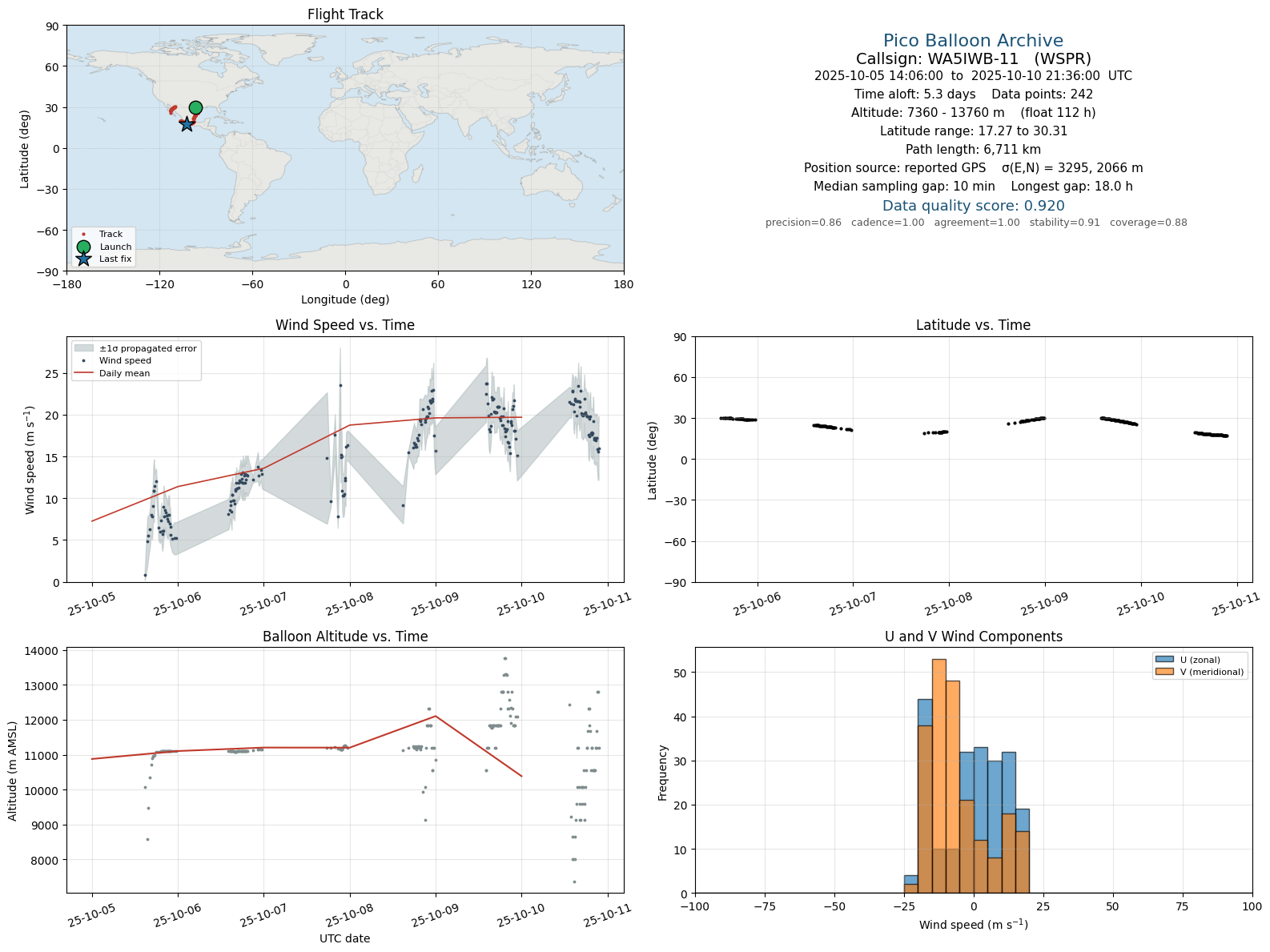Click the "100" tick on the histogram axis
The height and width of the screenshot is (952, 1270).
pos(1252,906)
